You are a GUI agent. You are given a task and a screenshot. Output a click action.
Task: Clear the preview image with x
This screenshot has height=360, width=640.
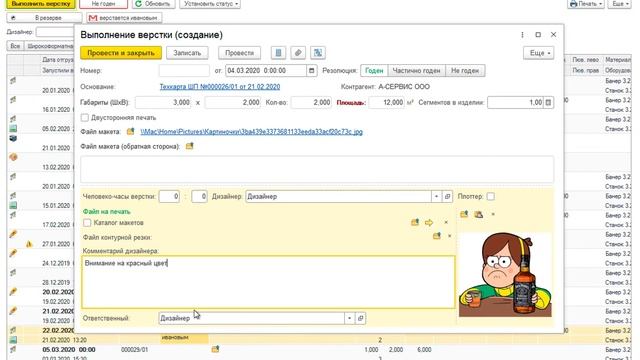493,214
